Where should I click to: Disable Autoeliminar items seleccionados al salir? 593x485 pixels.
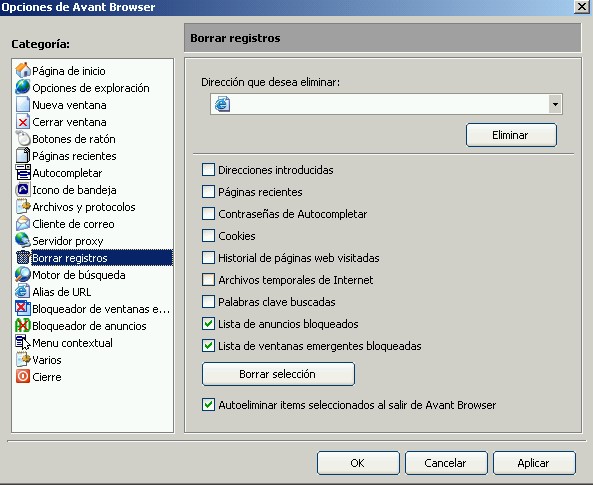[208, 405]
